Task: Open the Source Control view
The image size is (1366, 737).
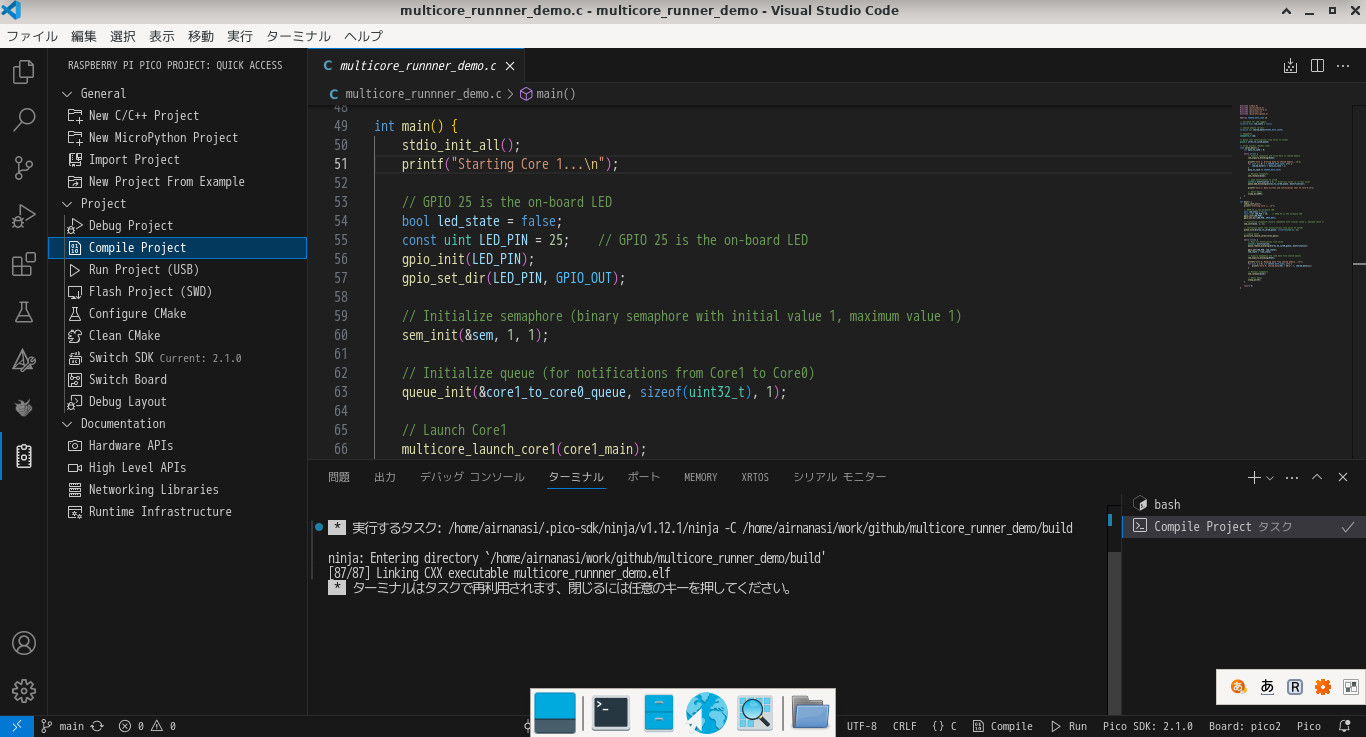Action: [x=24, y=168]
